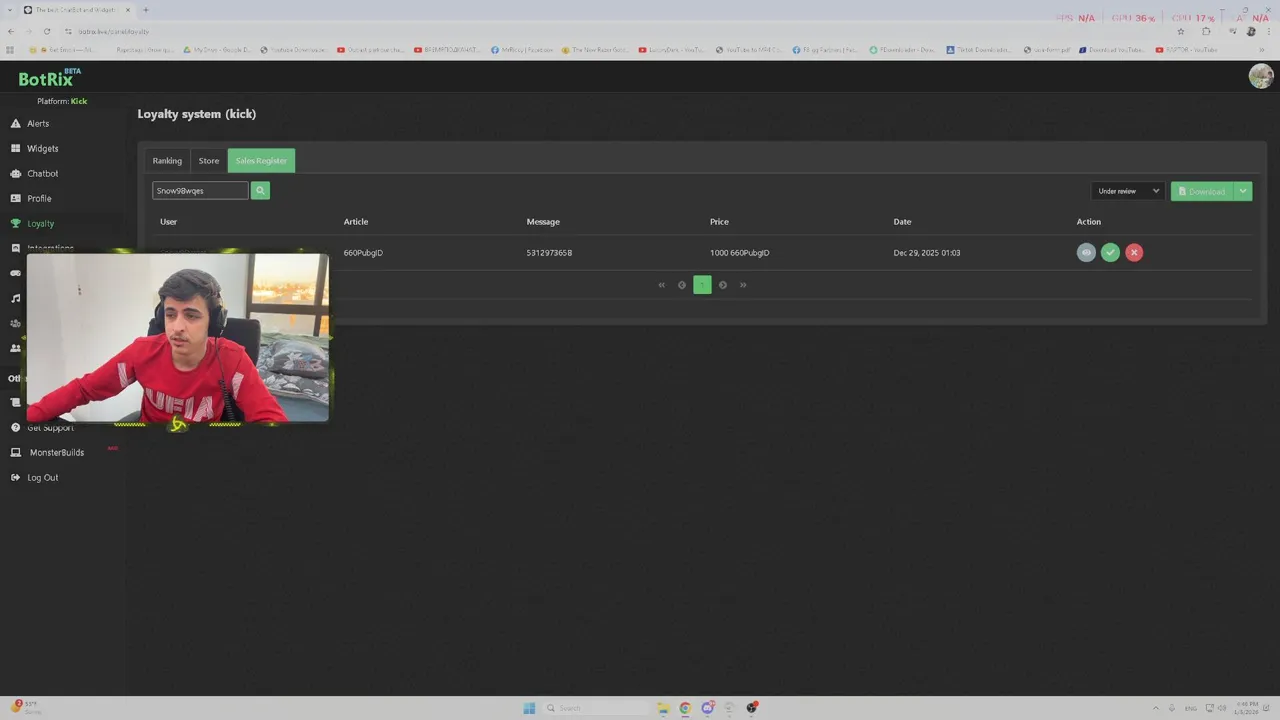Go to the first page of results
This screenshot has width=1280, height=720.
661,285
